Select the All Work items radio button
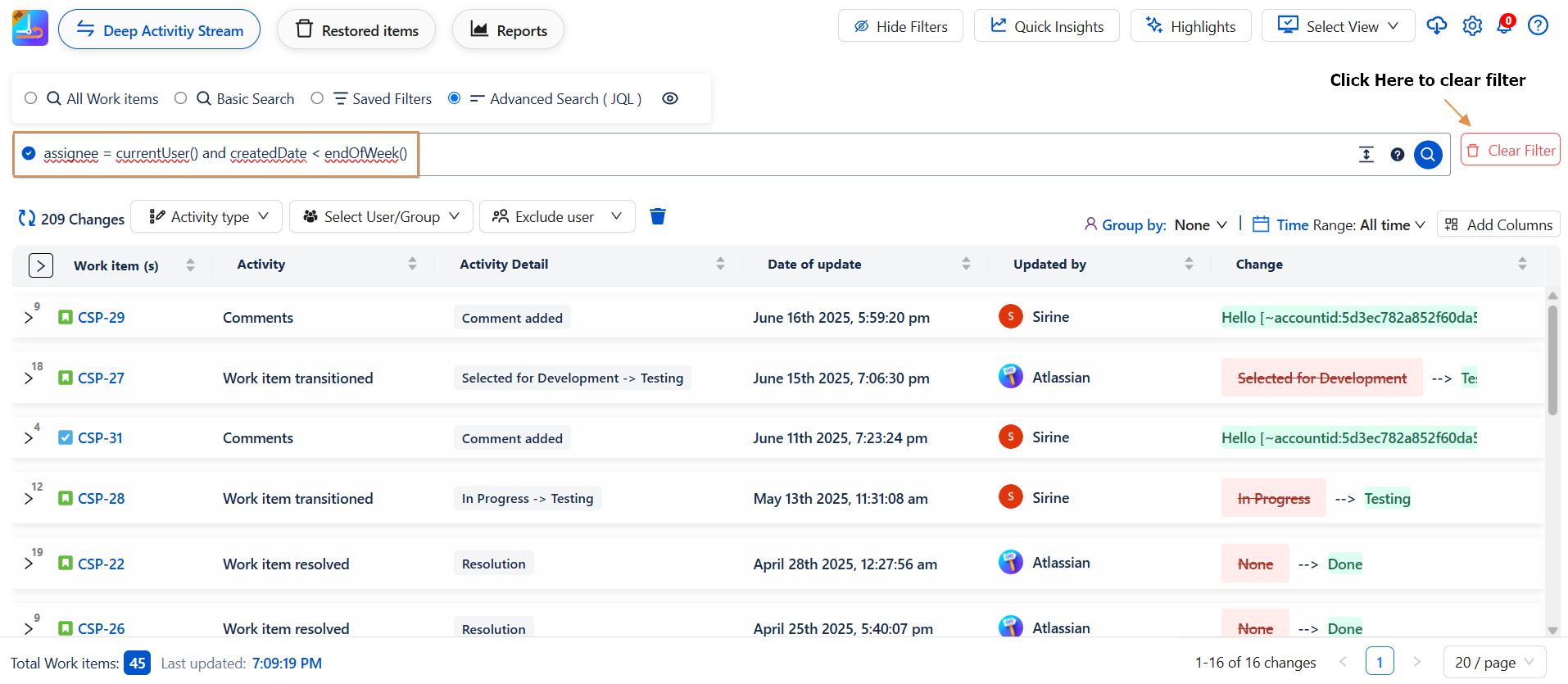The height and width of the screenshot is (684, 1568). click(31, 98)
